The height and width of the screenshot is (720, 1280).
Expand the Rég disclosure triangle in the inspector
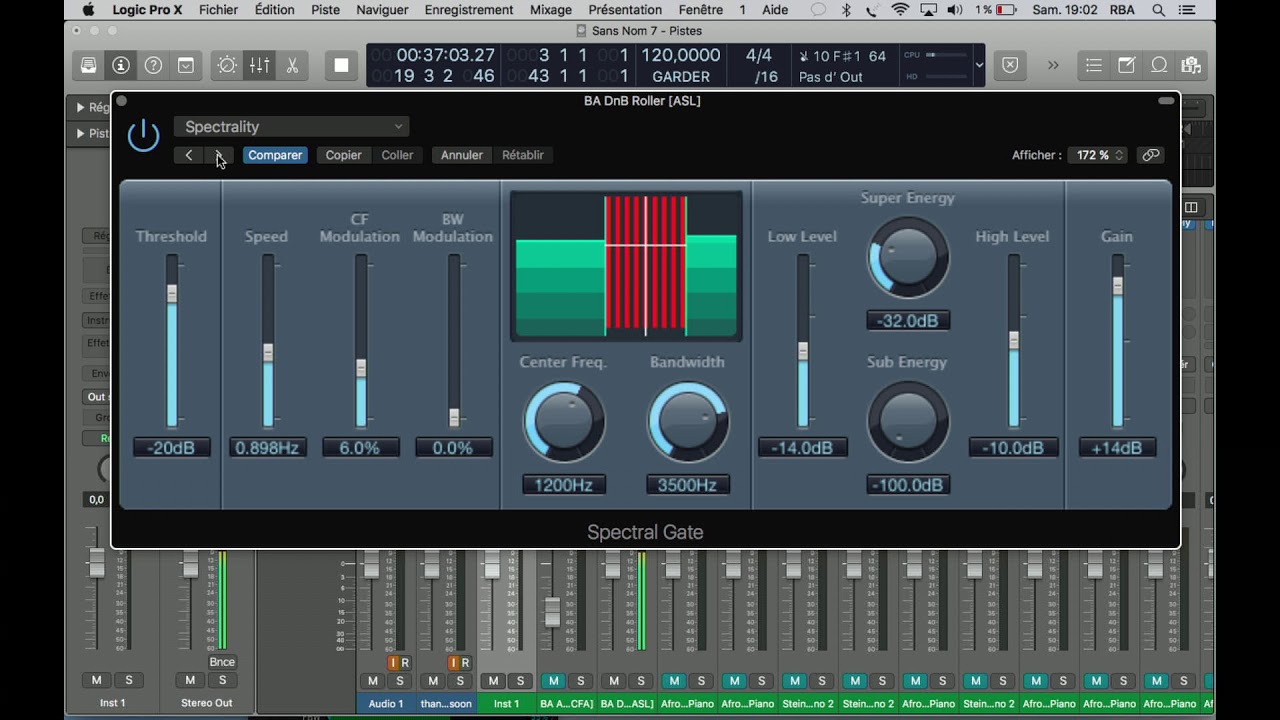(81, 107)
